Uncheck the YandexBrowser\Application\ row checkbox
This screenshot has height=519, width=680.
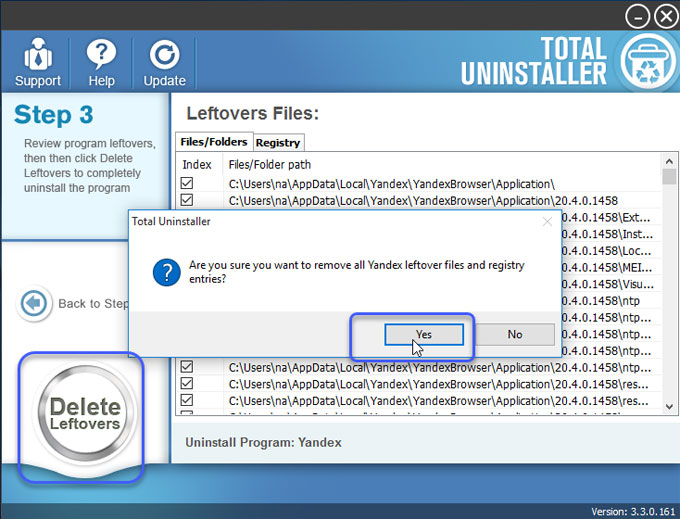click(187, 183)
